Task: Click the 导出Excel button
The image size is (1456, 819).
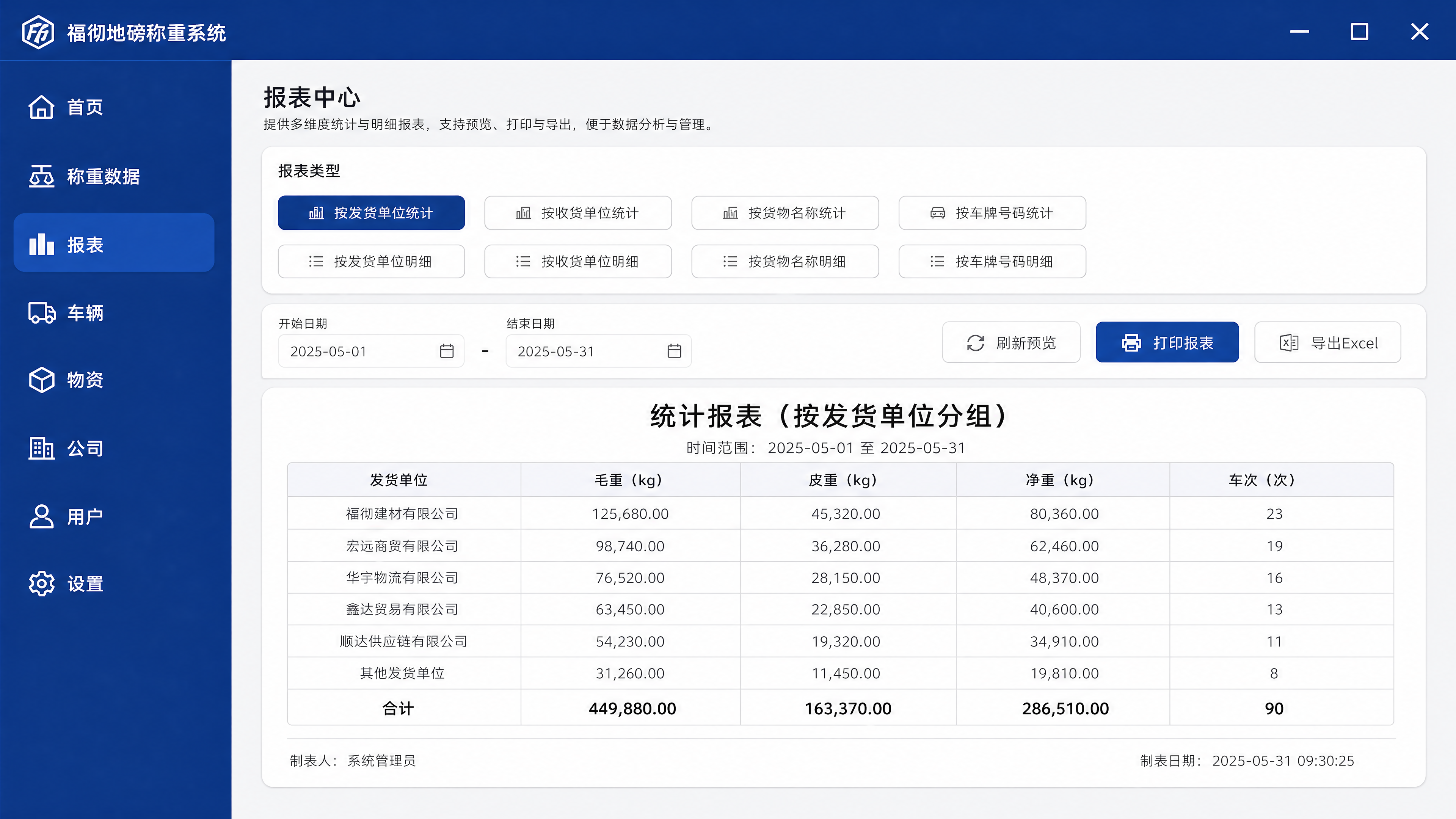Action: [x=1328, y=342]
